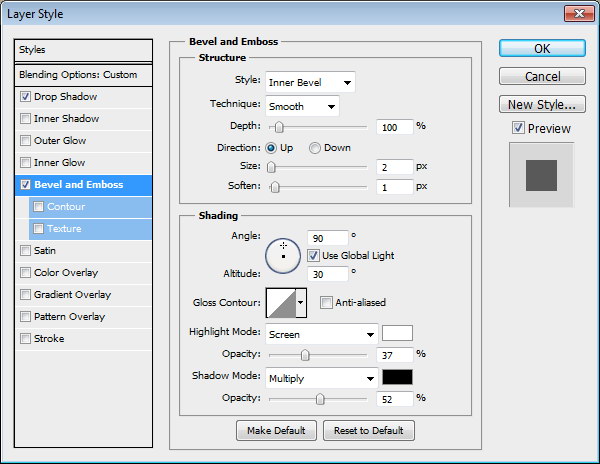Open the Highlight Mode Screen dropdown
Viewport: 600px width, 464px height.
point(321,334)
